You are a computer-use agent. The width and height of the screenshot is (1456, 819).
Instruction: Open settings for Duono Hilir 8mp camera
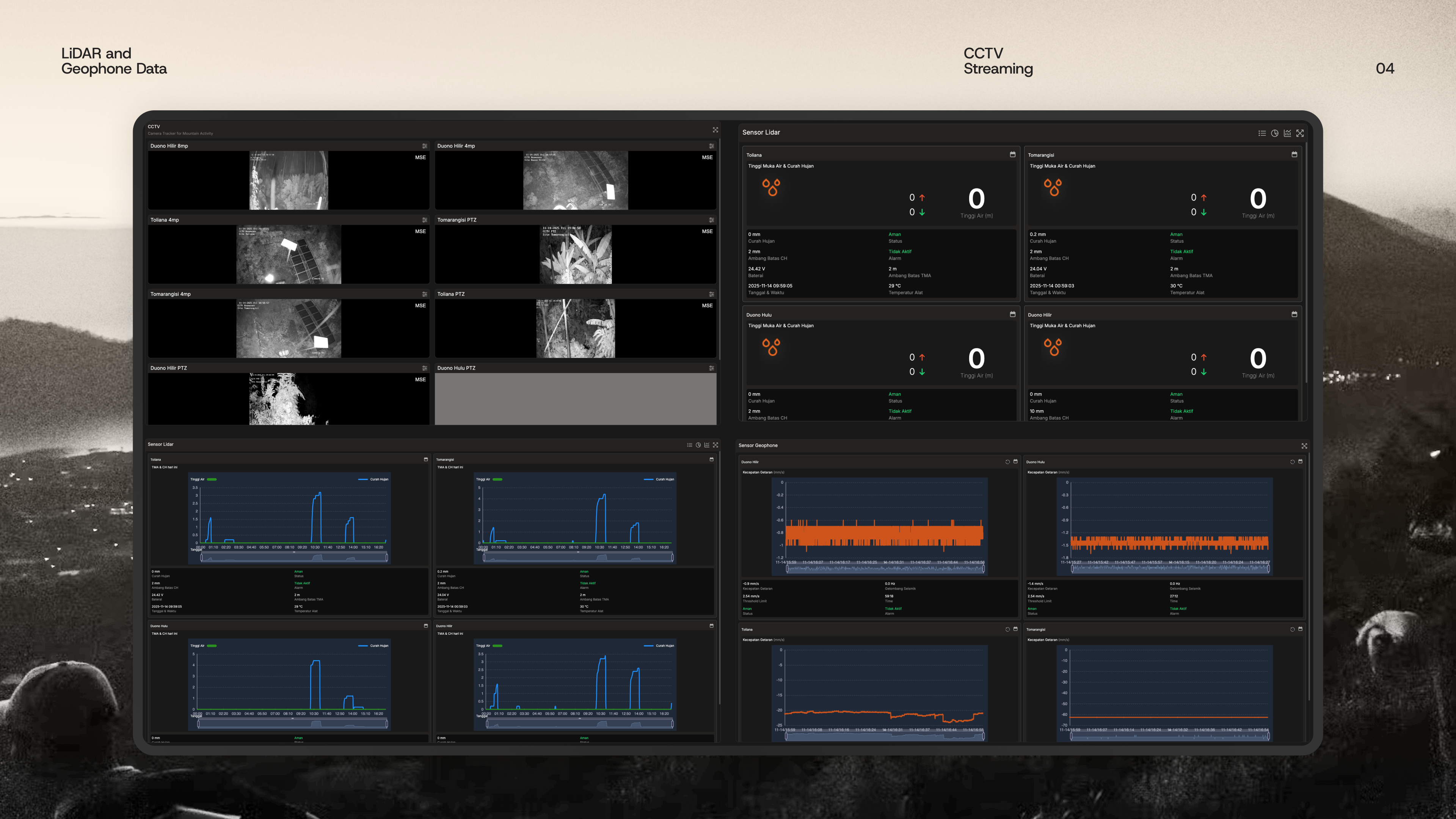point(425,146)
